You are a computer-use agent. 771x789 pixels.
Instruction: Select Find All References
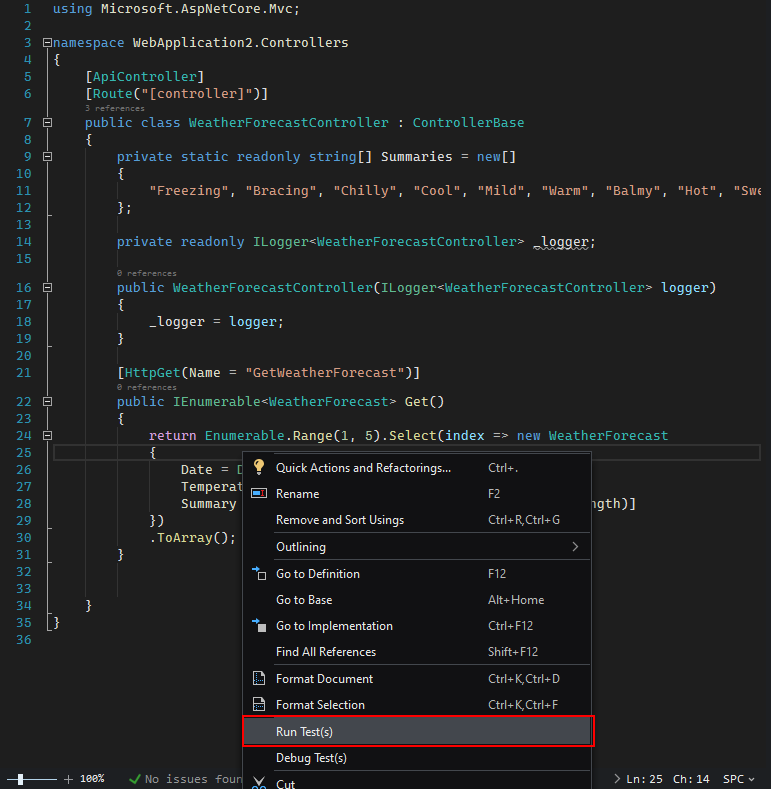click(326, 652)
